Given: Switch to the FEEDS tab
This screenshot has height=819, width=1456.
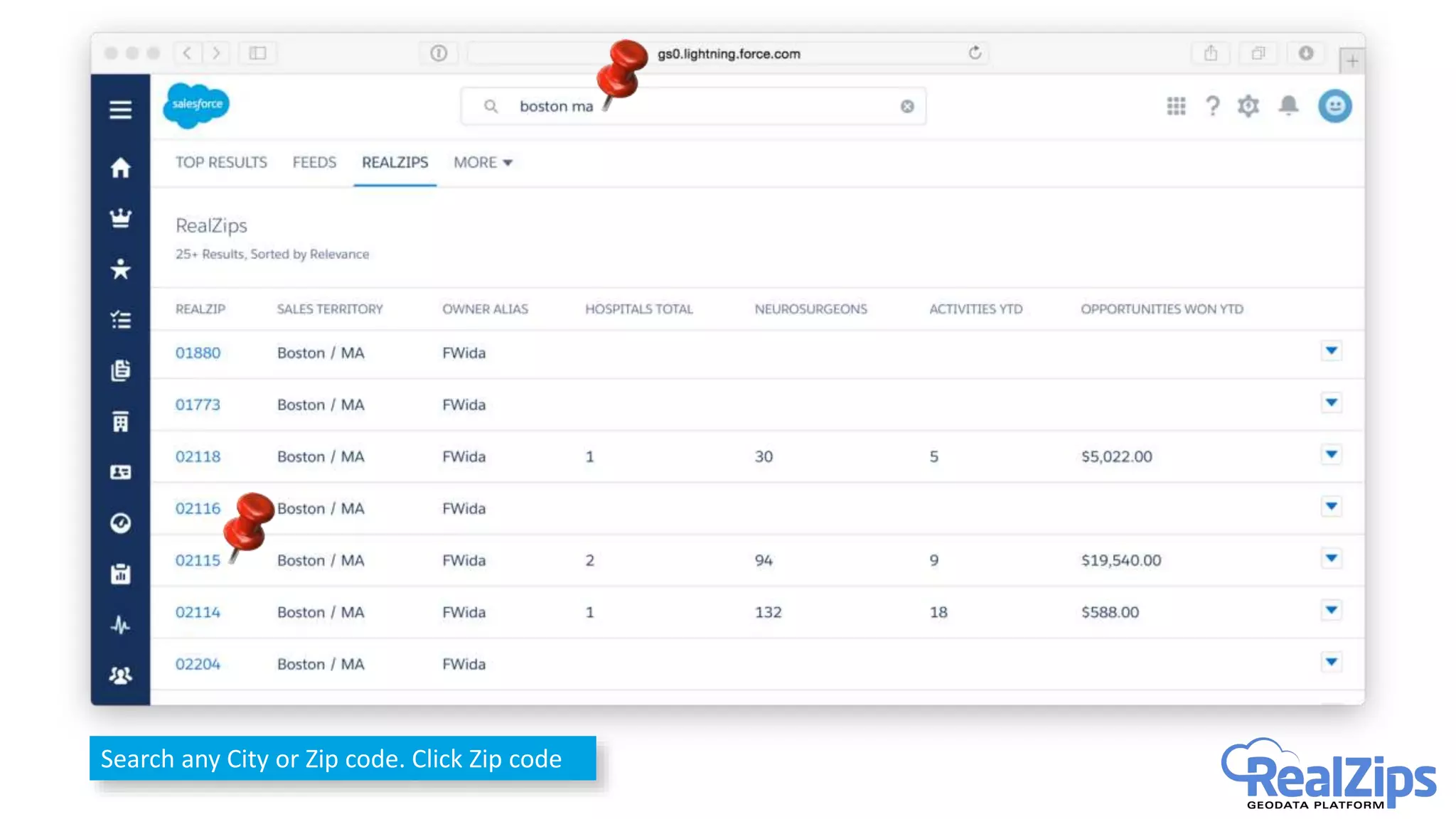Looking at the screenshot, I should tap(314, 163).
